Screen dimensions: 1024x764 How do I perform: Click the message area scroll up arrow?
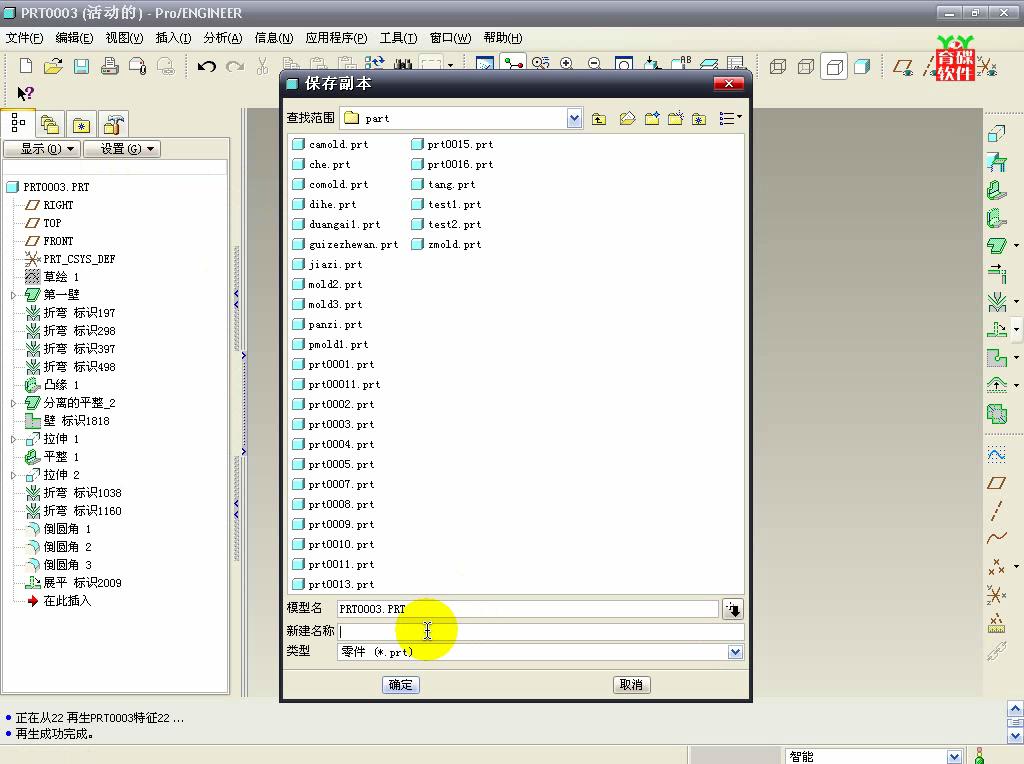(1015, 708)
